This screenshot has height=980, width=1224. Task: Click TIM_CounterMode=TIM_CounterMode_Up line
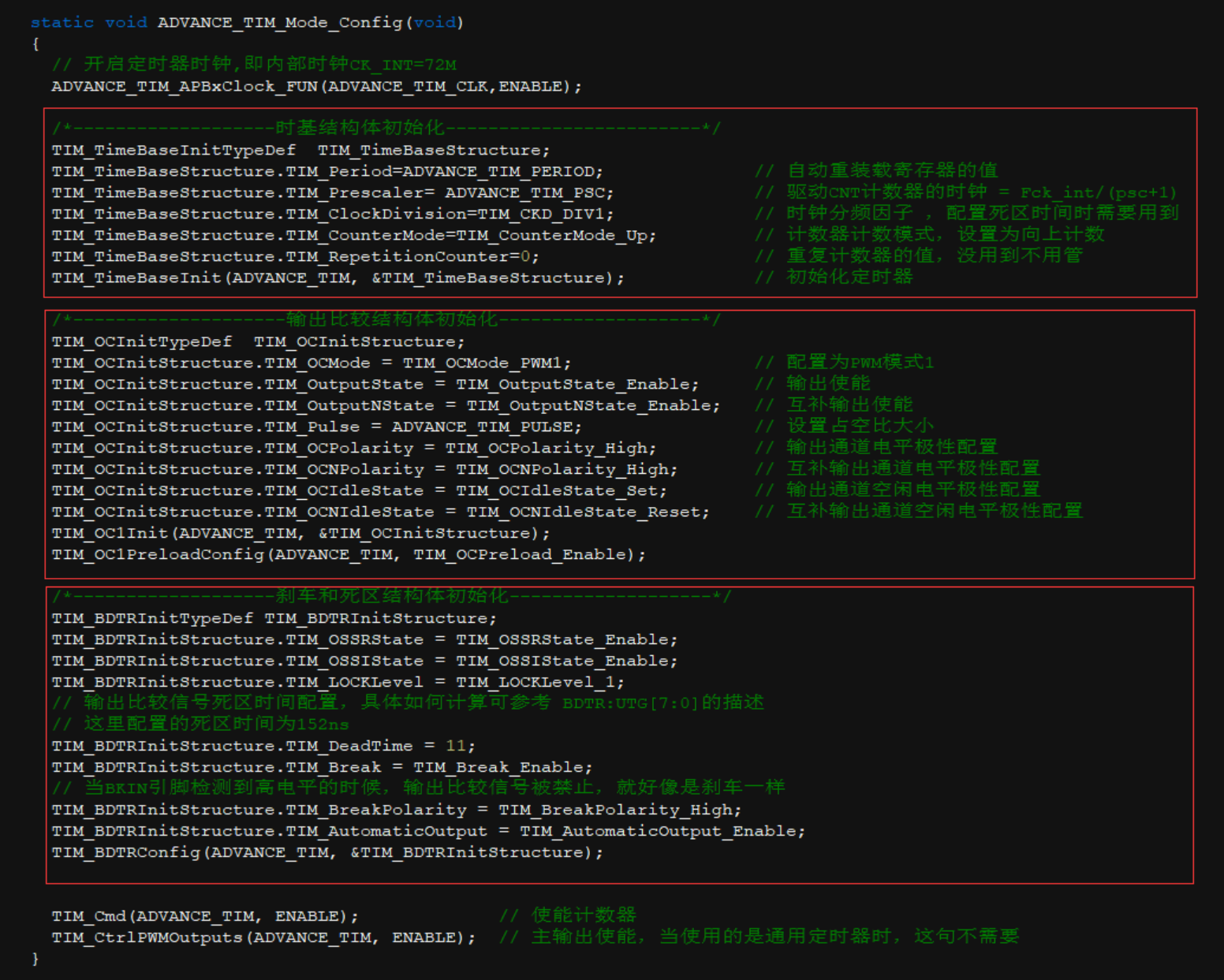pyautogui.click(x=354, y=235)
